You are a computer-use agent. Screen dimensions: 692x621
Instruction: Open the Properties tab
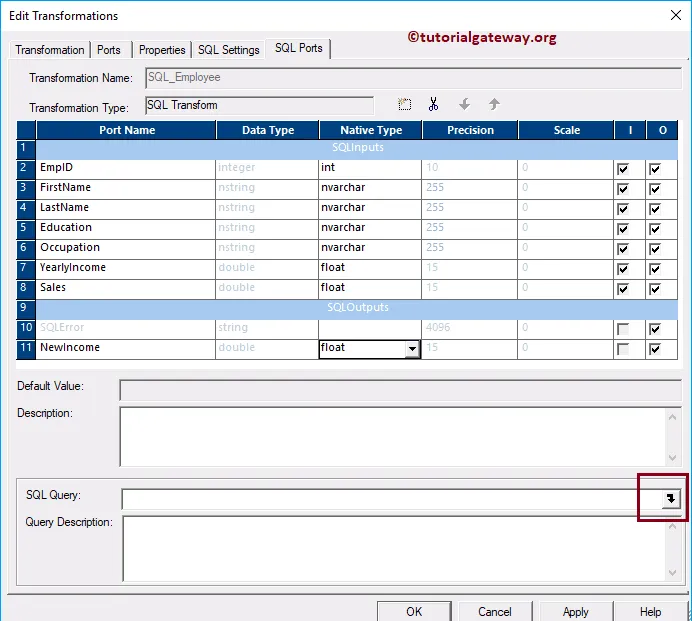pos(162,50)
